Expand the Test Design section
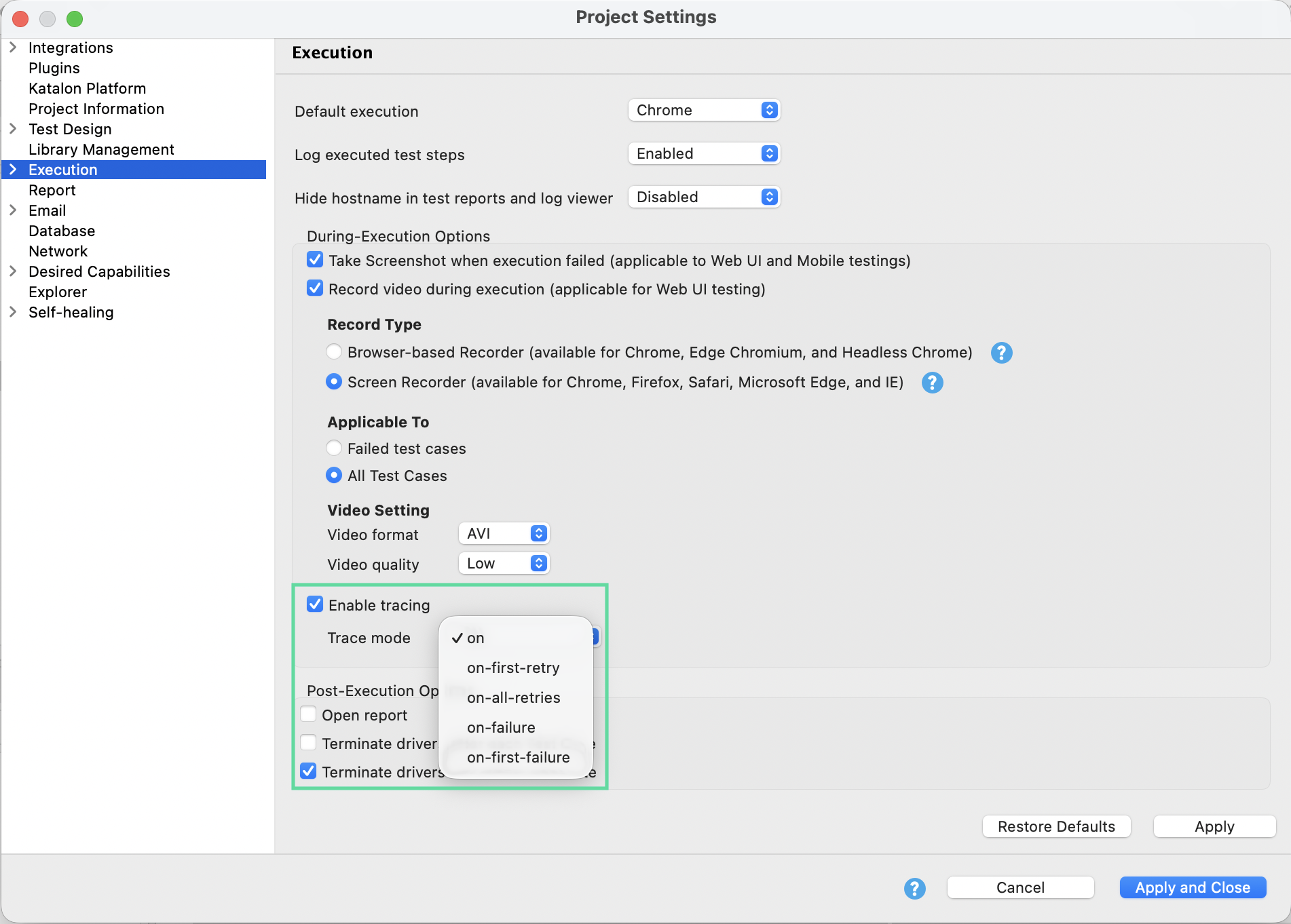This screenshot has height=924, width=1291. pos(14,129)
